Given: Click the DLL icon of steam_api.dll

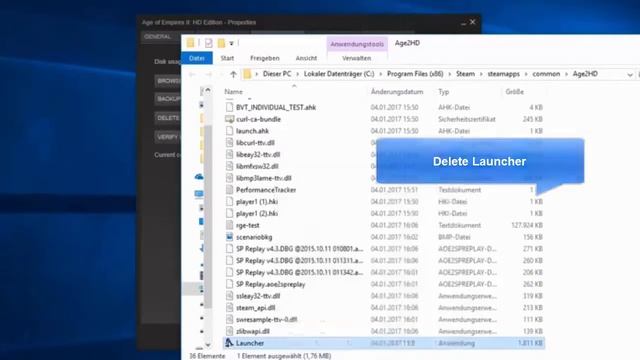Looking at the screenshot, I should pos(229,308).
